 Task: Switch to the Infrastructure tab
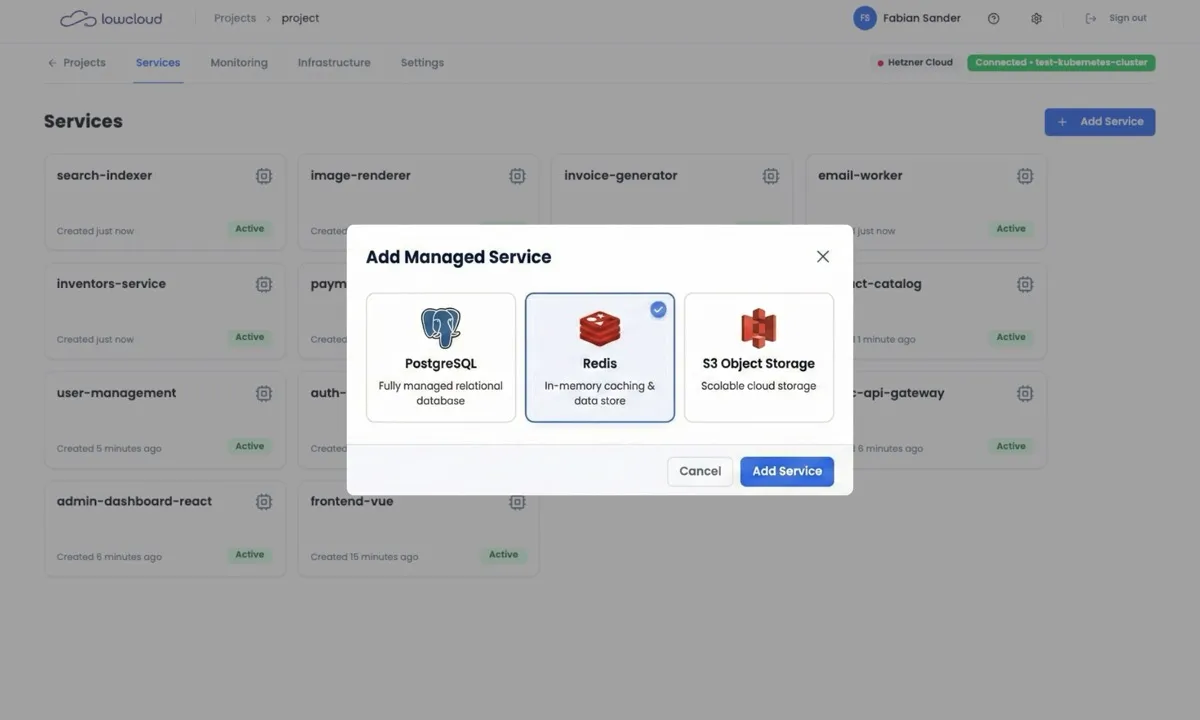[334, 62]
